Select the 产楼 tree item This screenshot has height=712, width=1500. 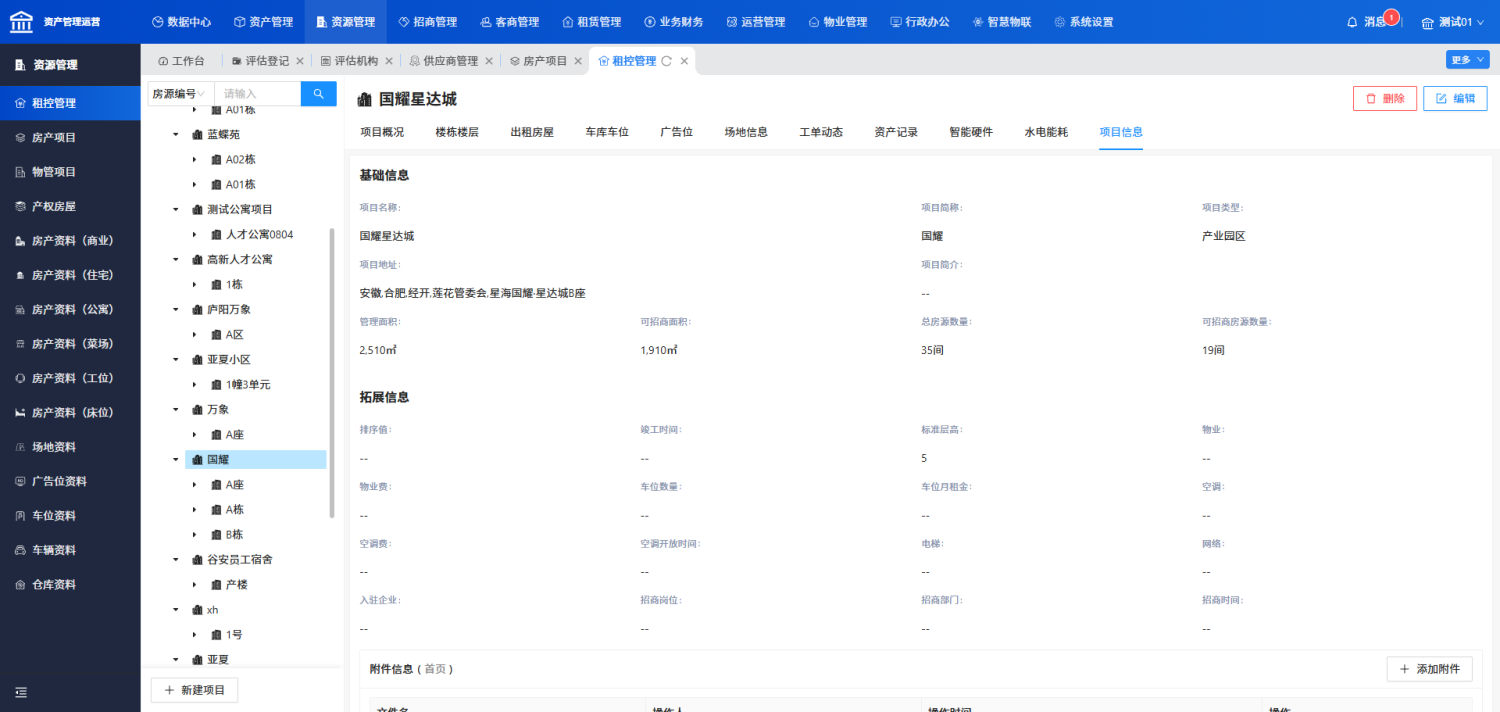point(236,584)
